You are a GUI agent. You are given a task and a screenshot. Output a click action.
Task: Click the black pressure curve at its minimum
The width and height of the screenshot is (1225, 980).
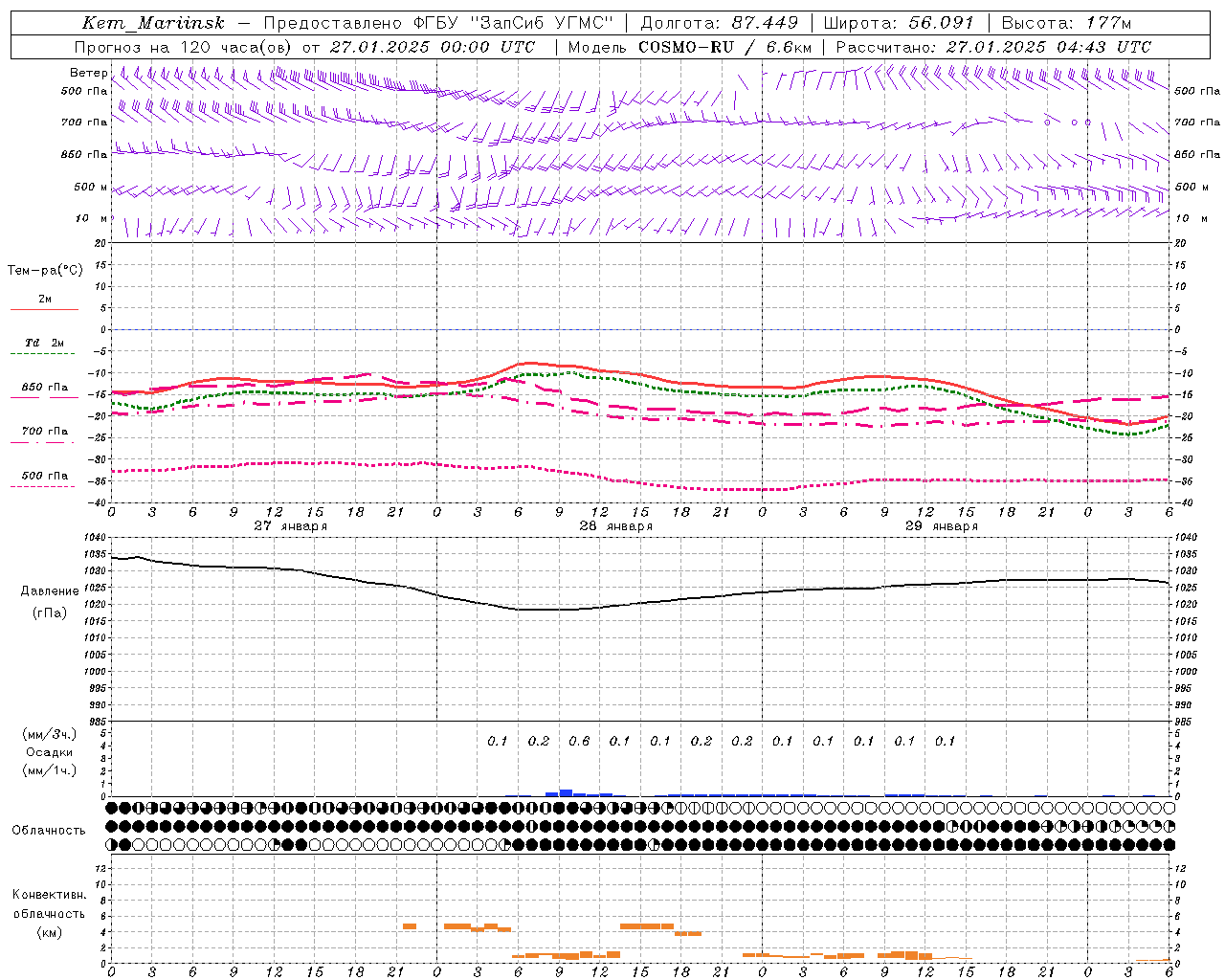click(546, 610)
